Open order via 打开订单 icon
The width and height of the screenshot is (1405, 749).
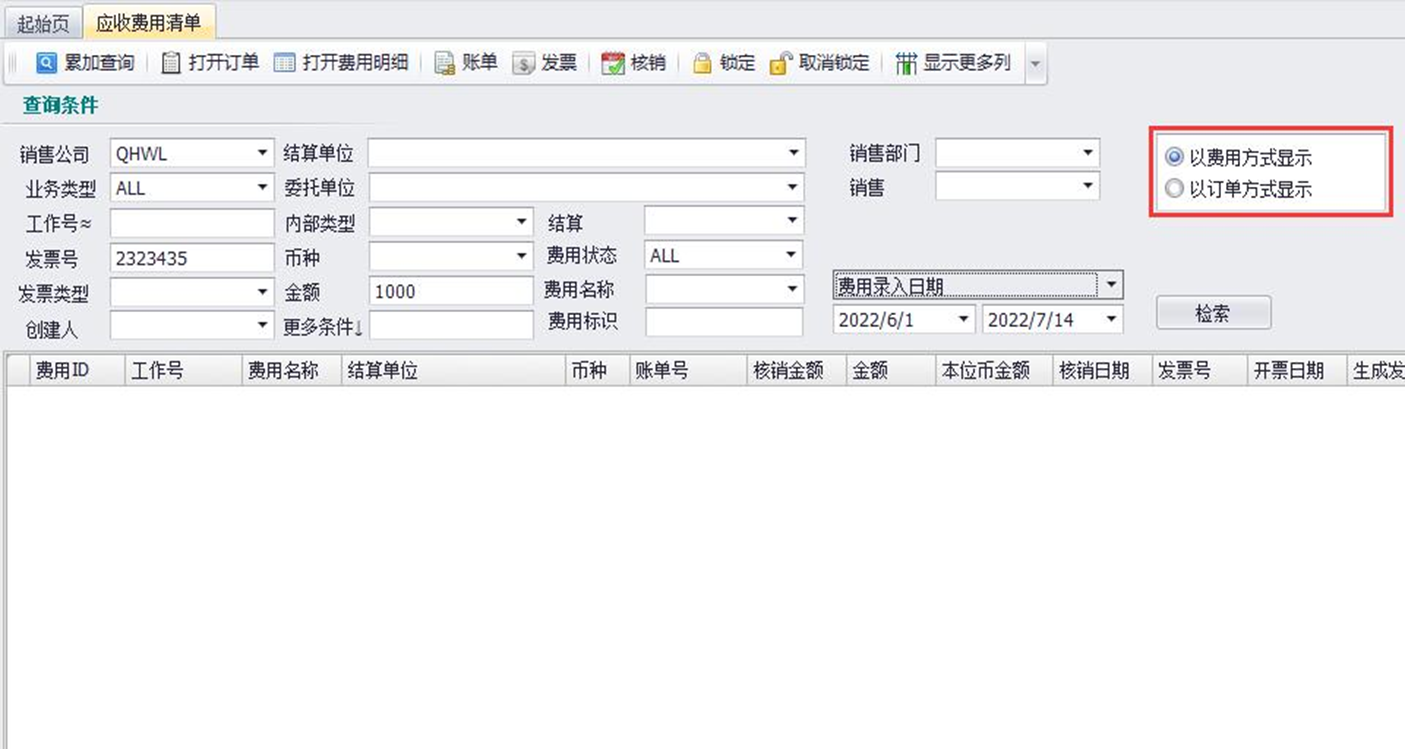[171, 63]
